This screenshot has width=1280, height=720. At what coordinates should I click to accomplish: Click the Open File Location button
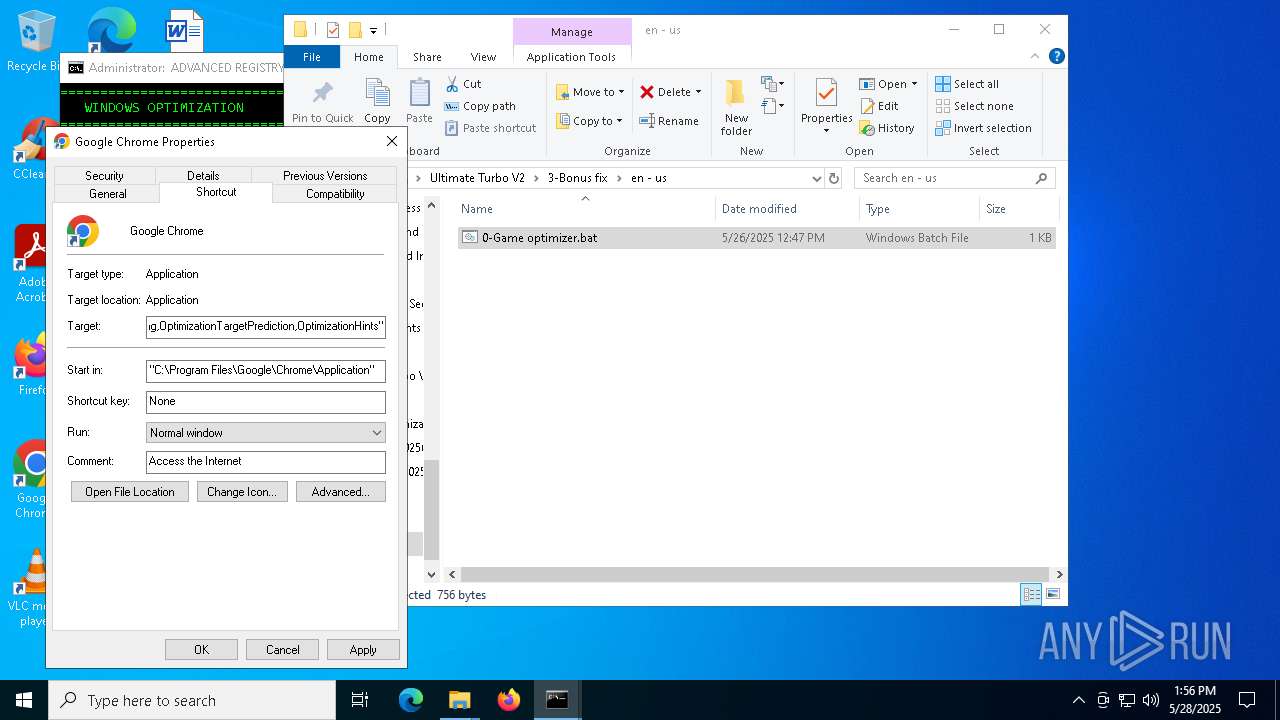pyautogui.click(x=130, y=492)
